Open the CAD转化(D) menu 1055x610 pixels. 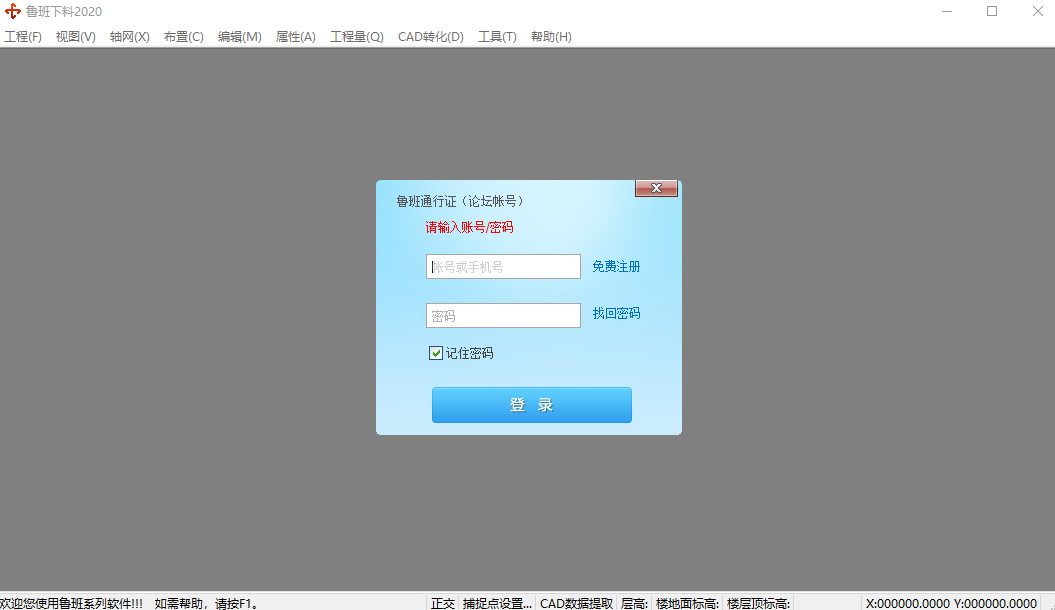(431, 37)
